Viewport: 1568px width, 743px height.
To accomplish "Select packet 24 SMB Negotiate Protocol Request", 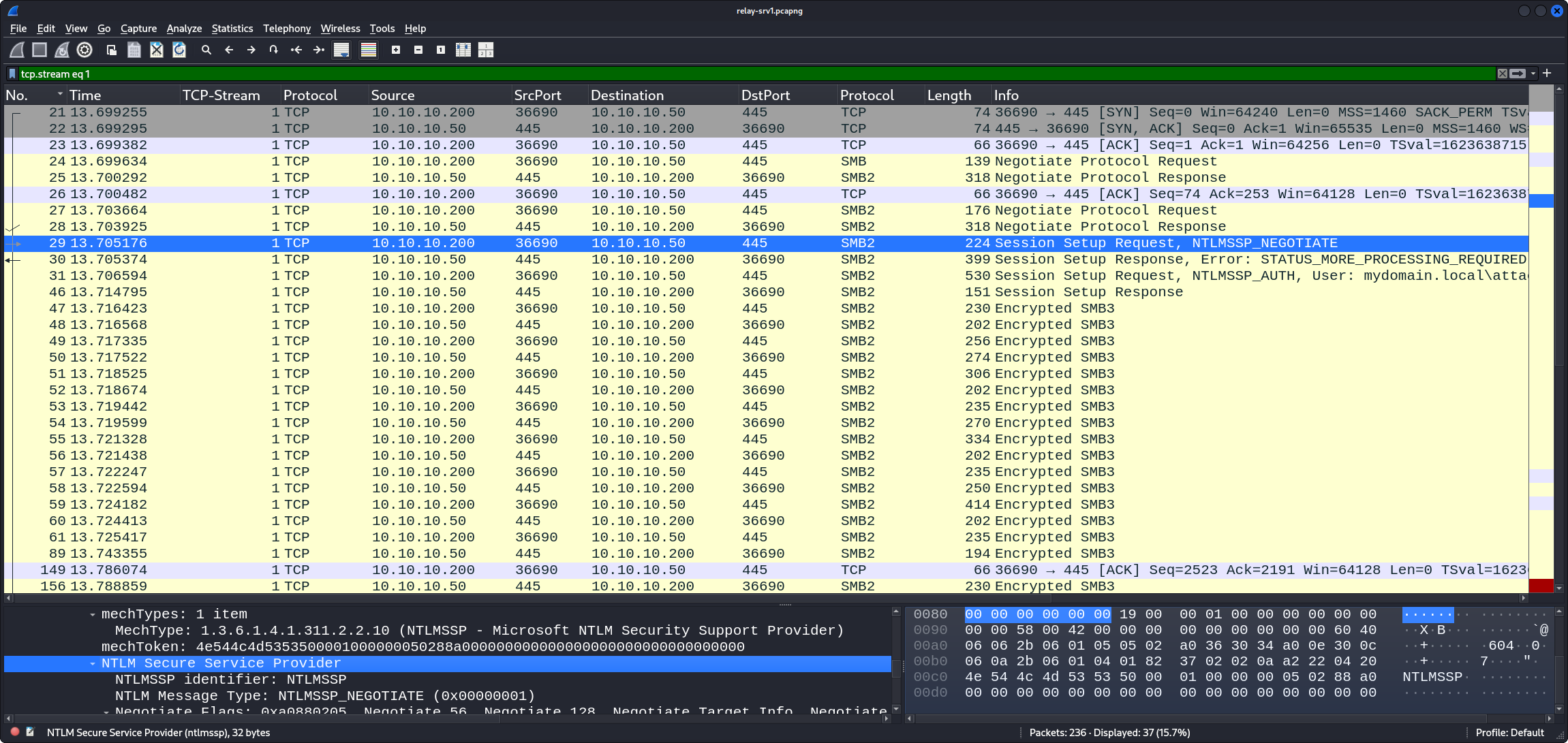I will [x=766, y=161].
